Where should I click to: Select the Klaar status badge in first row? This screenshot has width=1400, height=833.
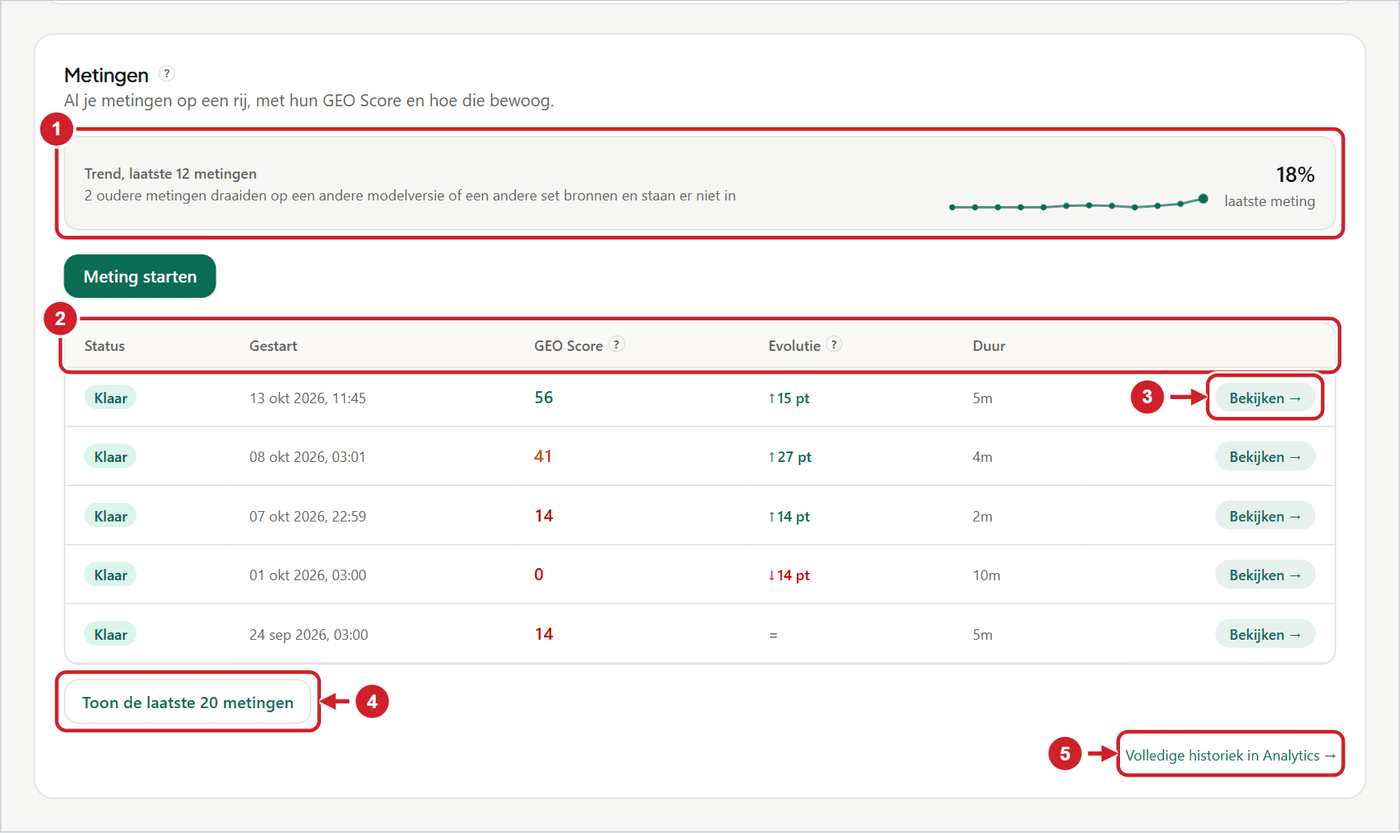coord(110,397)
